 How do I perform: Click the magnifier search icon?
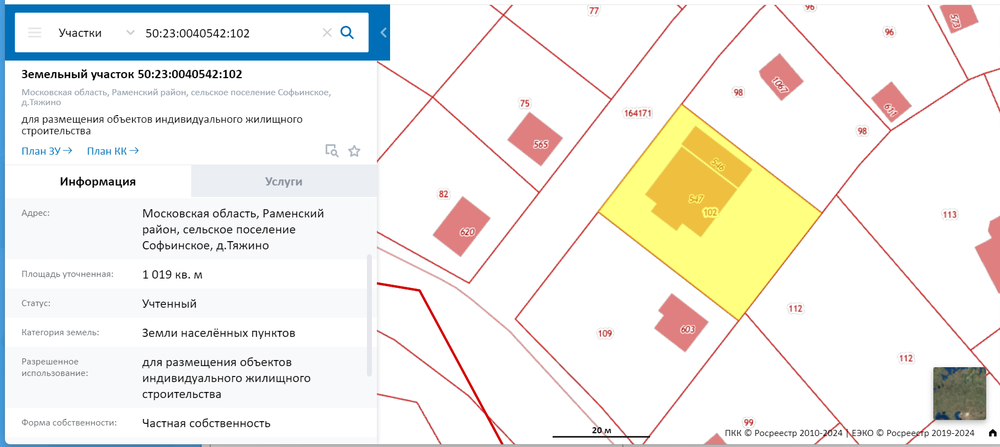(348, 33)
